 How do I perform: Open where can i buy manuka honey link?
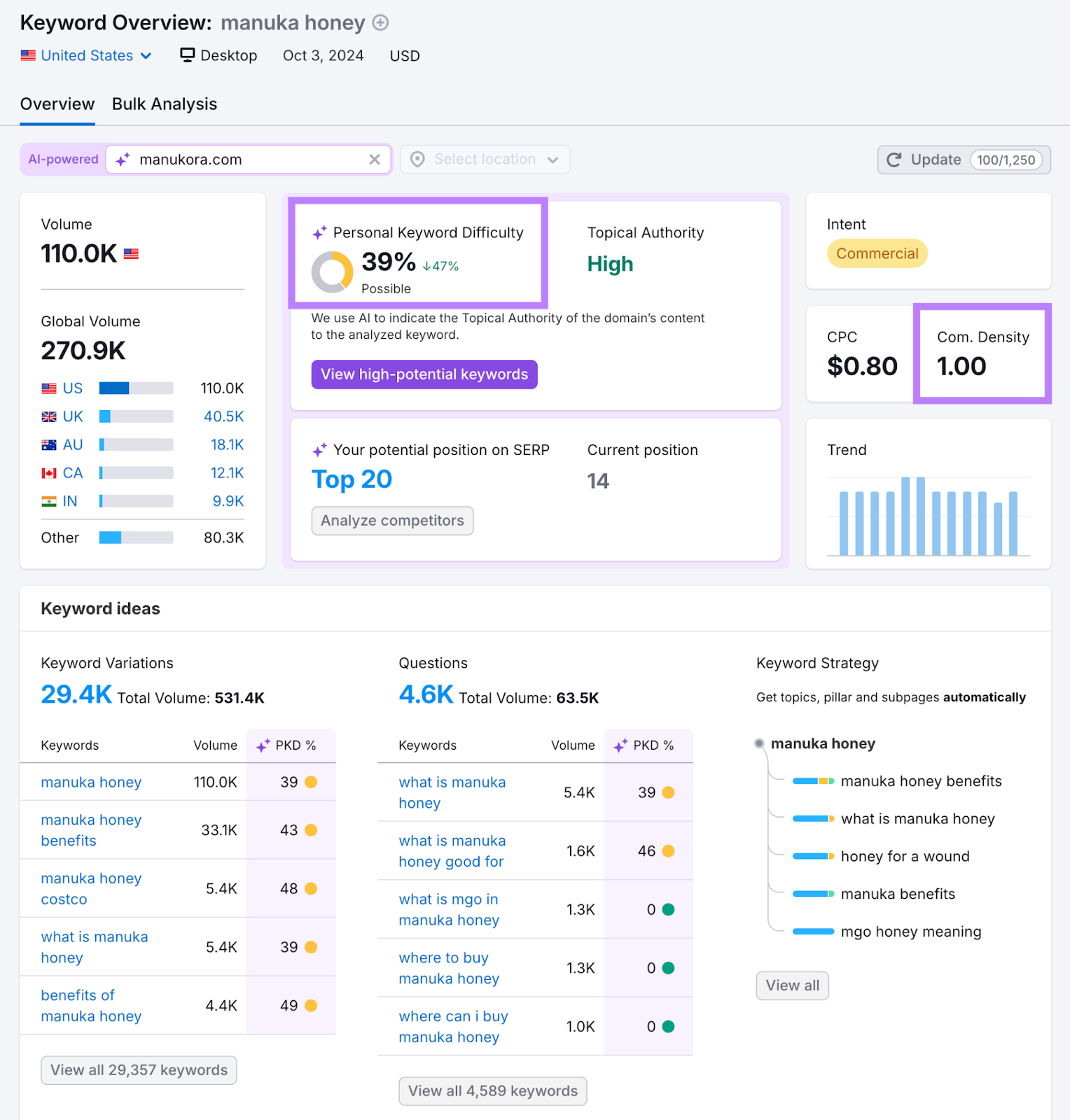click(x=453, y=1027)
